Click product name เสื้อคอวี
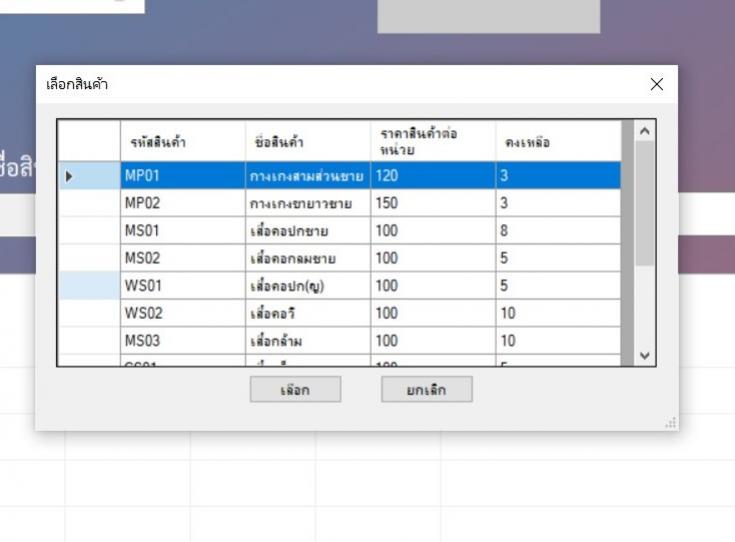 point(308,313)
